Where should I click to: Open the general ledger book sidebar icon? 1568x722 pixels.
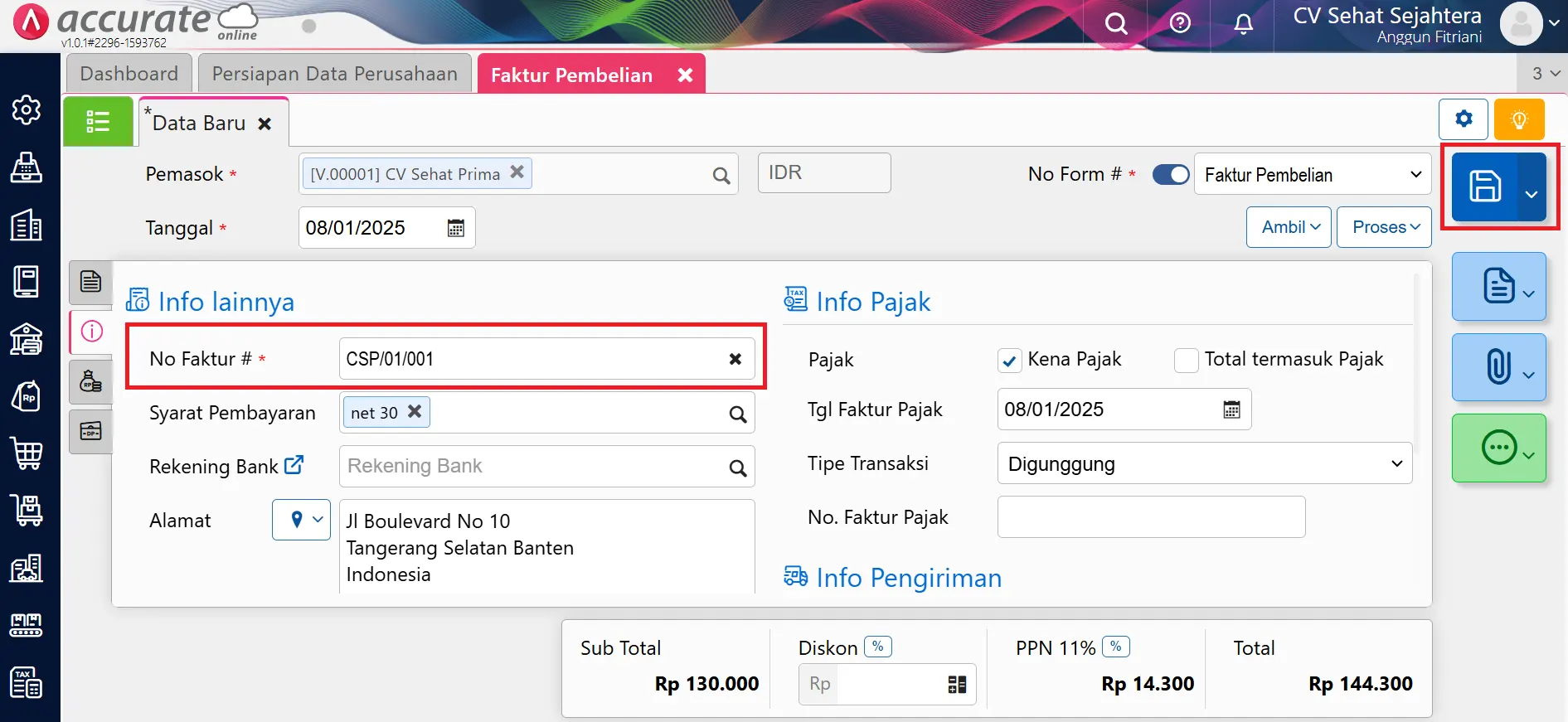tap(27, 282)
